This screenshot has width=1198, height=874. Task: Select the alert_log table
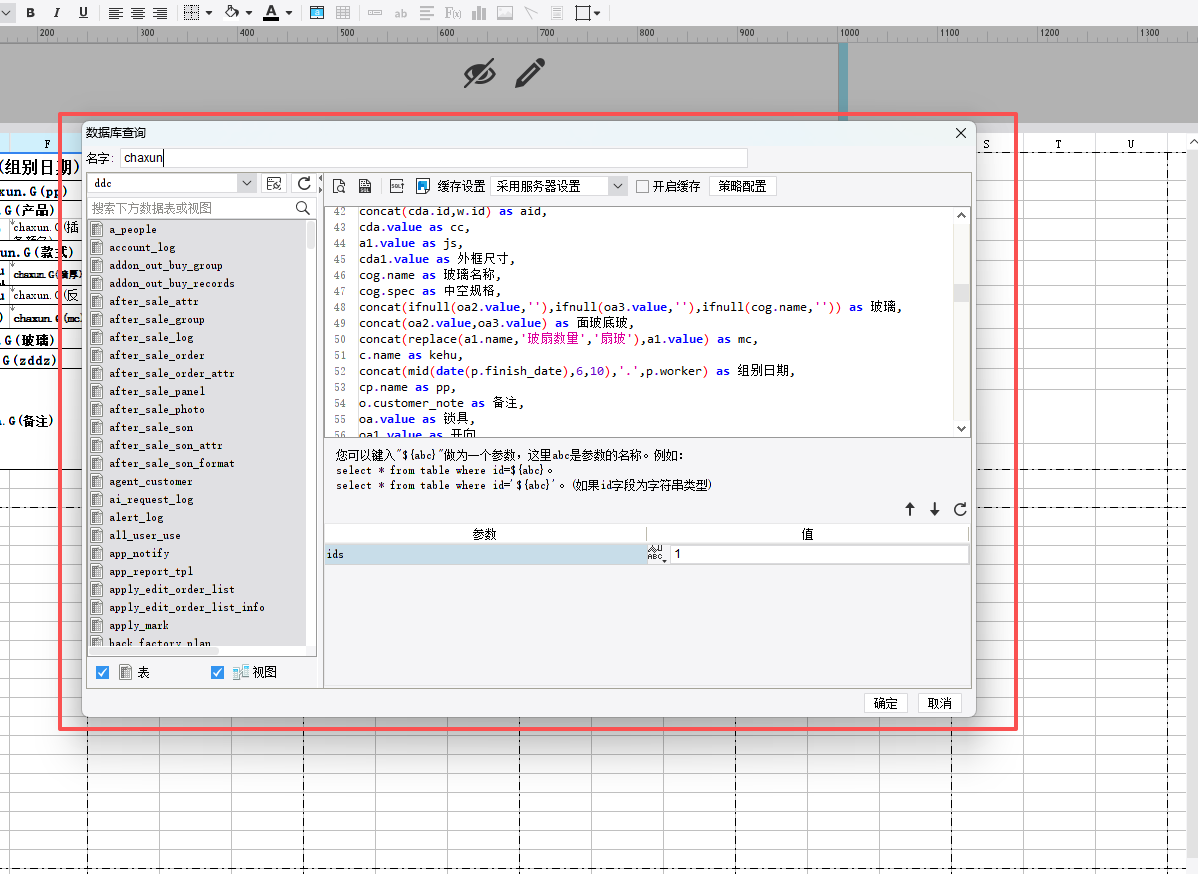tap(136, 517)
